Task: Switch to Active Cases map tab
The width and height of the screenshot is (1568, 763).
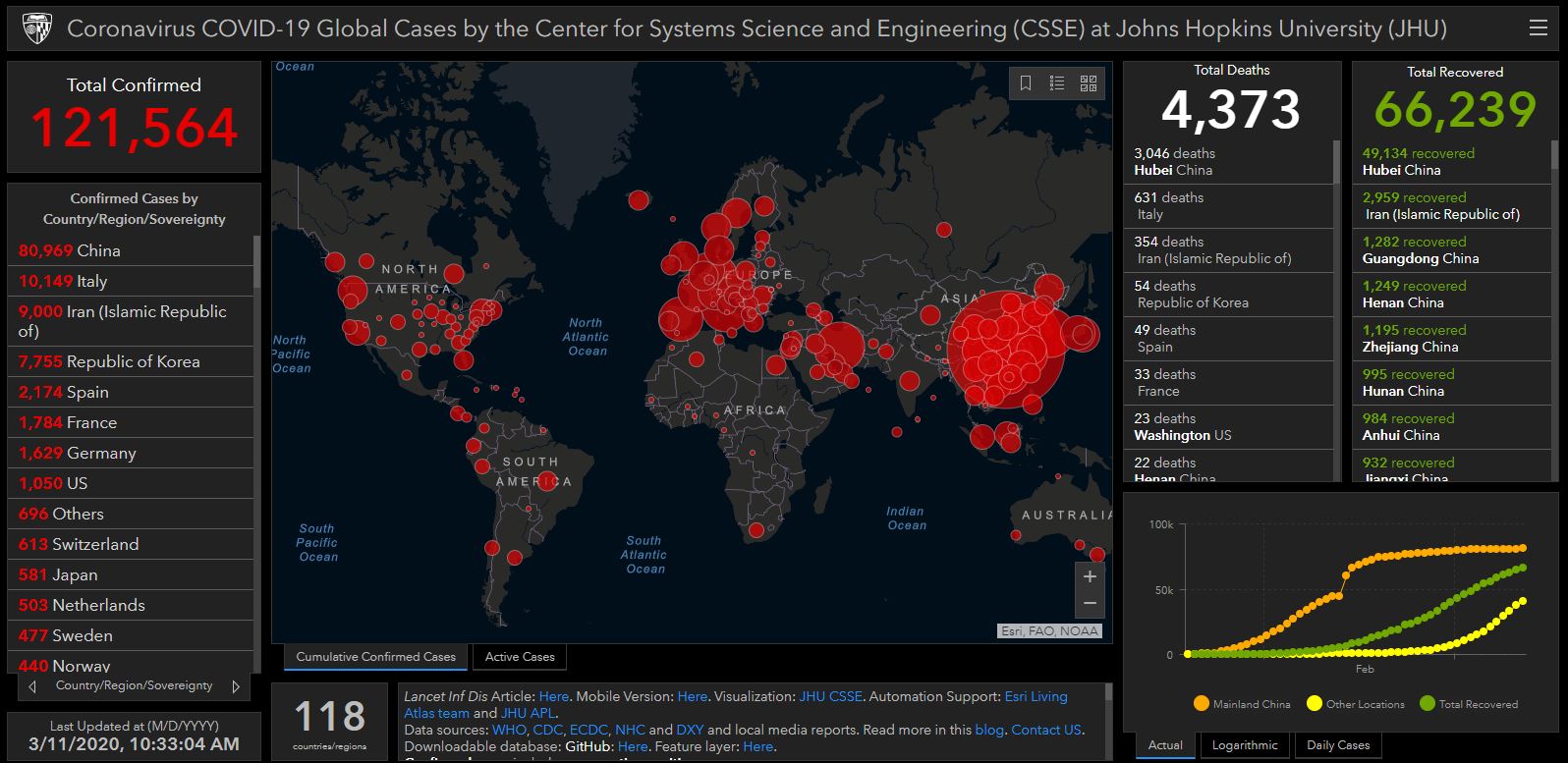Action: pos(520,657)
